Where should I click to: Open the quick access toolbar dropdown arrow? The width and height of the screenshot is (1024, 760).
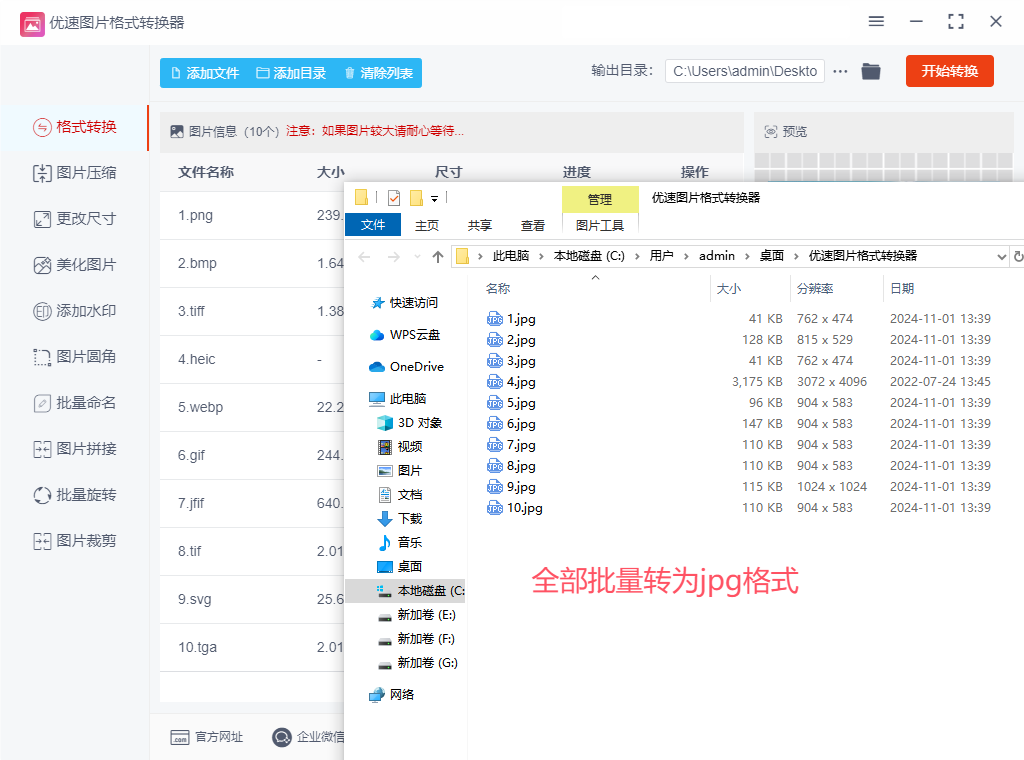coord(434,198)
